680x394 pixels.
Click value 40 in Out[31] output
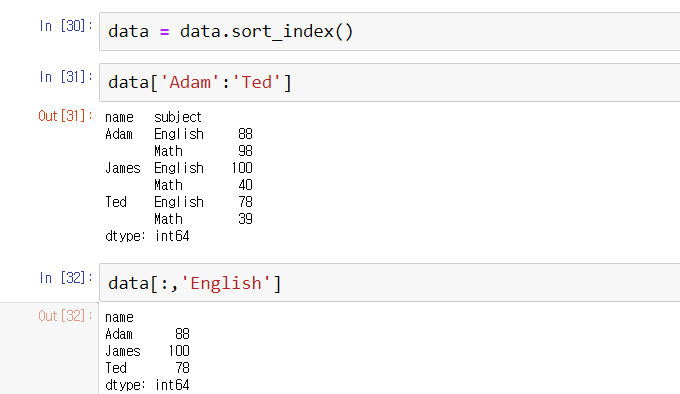245,185
